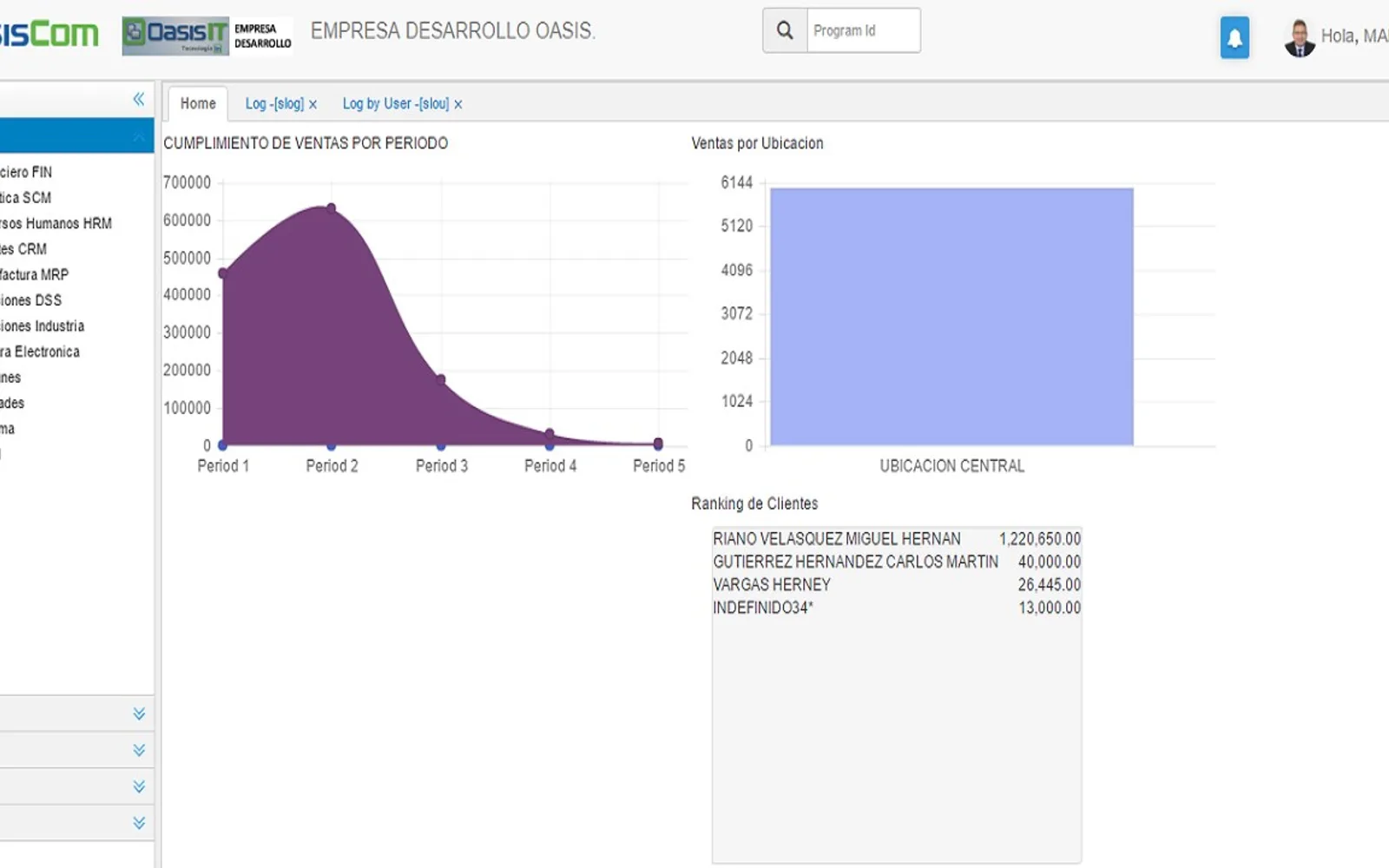Screen dimensions: 1389x868
Task: Click the Hola user greeting
Action: (x=1354, y=36)
